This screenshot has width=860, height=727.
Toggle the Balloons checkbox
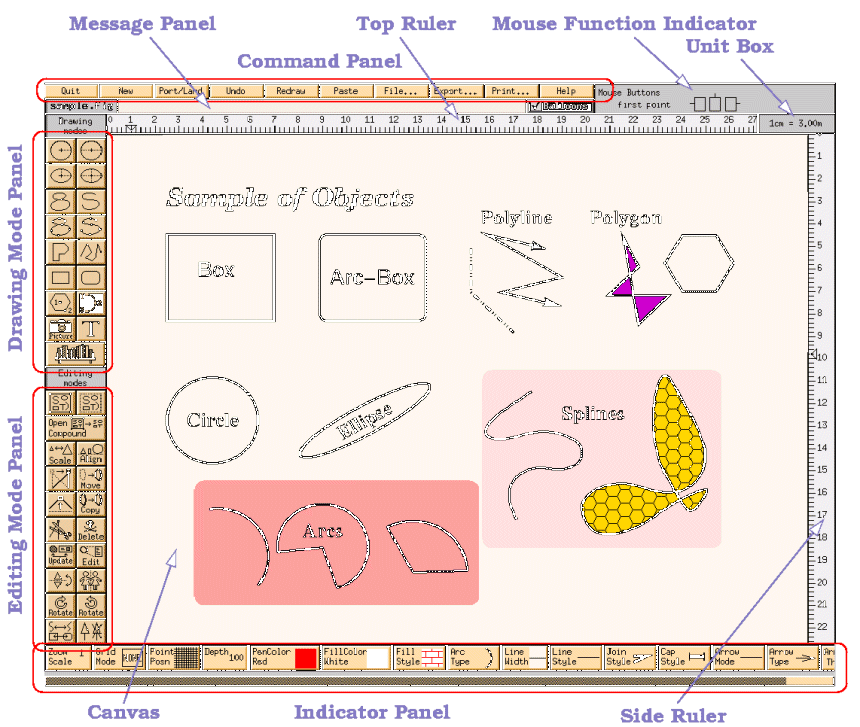point(536,105)
